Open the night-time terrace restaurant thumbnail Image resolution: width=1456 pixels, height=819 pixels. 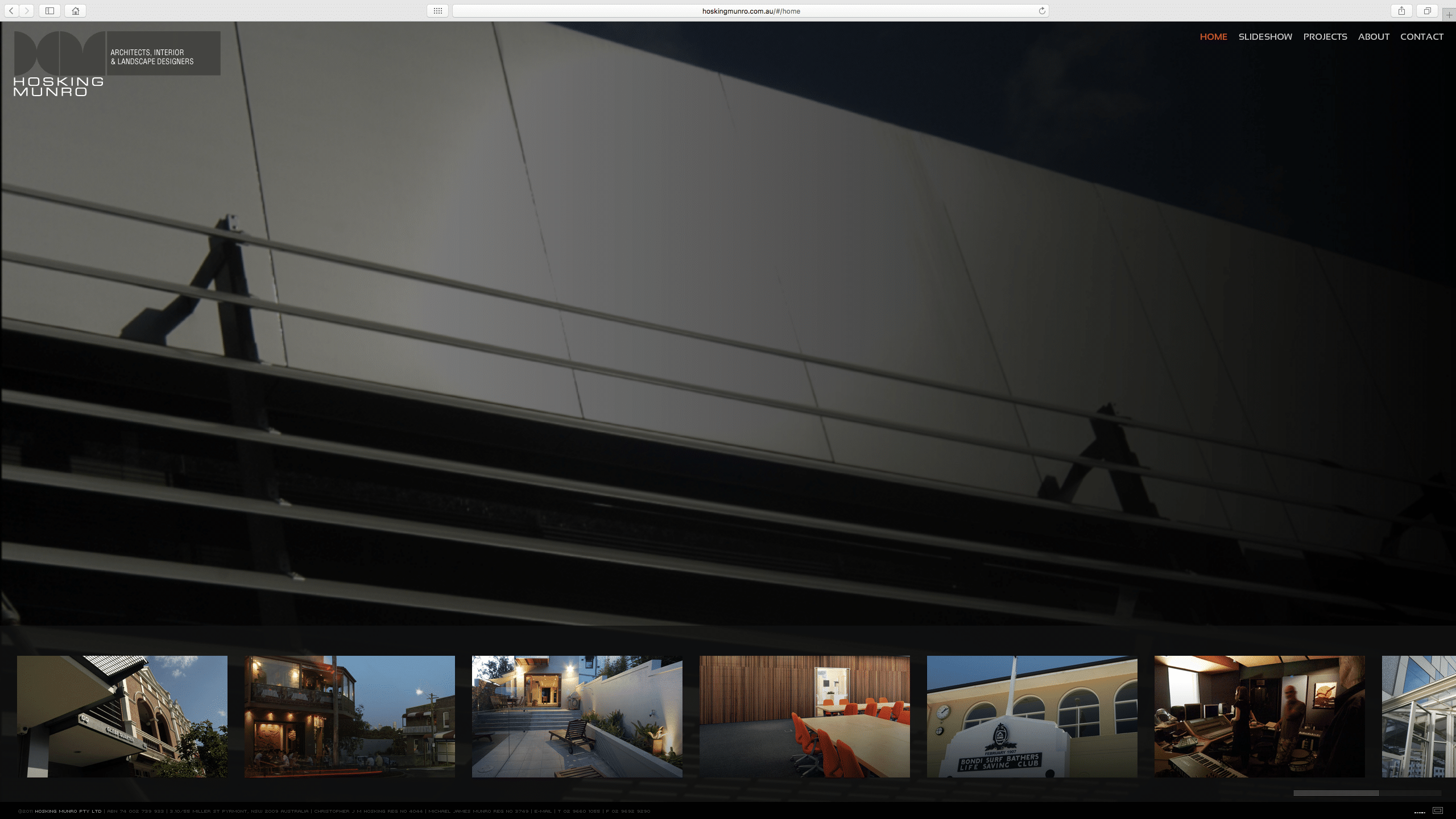click(350, 716)
